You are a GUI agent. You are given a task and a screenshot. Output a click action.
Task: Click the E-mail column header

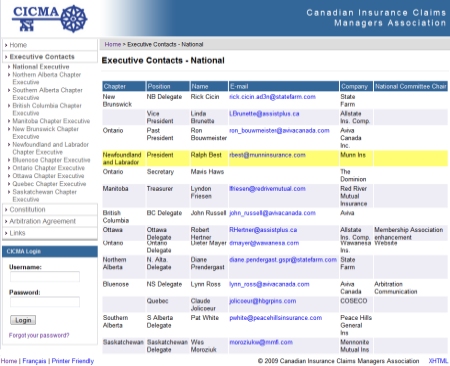coord(284,86)
